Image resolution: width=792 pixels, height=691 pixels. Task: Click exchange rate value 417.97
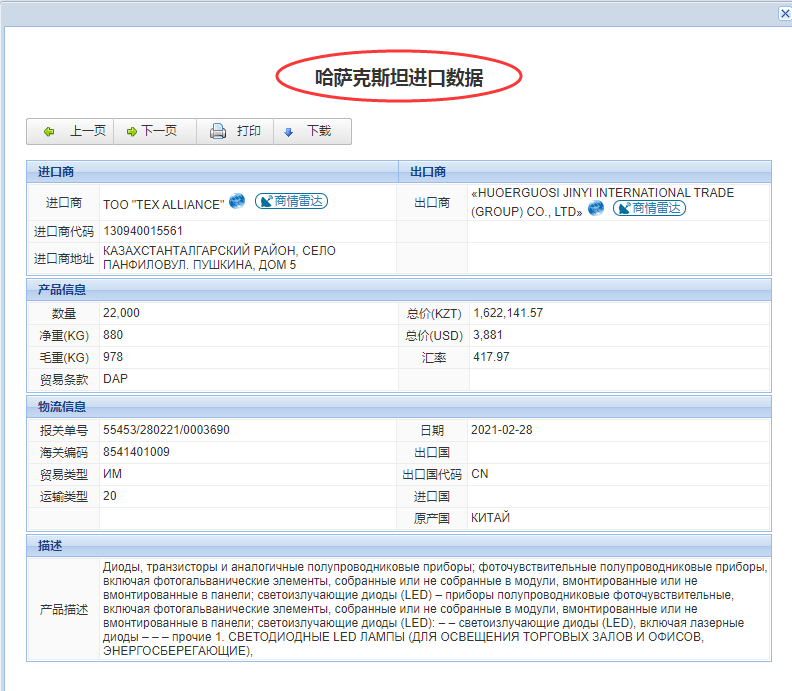pyautogui.click(x=491, y=357)
